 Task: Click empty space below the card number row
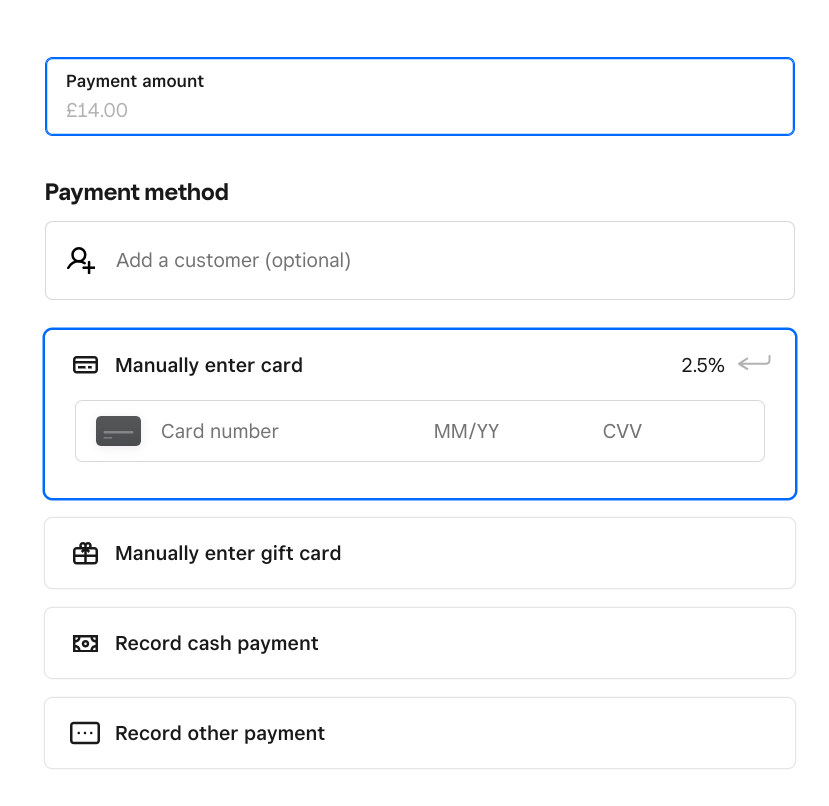pos(420,479)
